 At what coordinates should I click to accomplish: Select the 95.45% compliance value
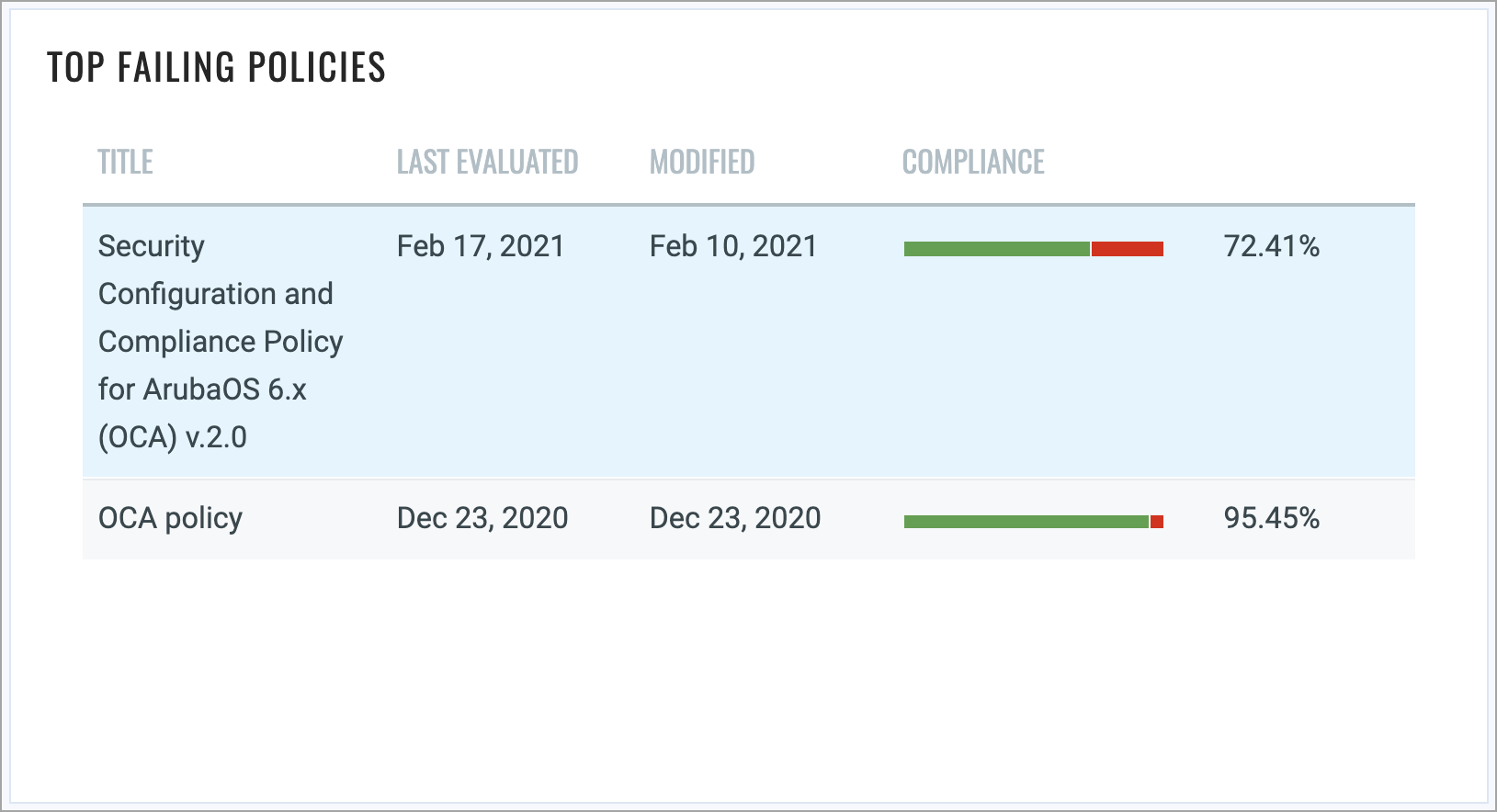click(x=1272, y=518)
